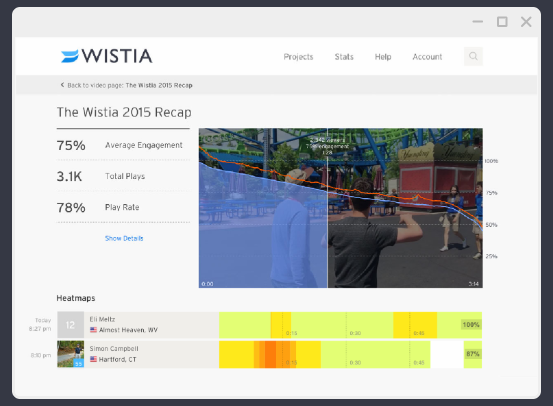Click Eli Meltz's gray avatar thumbnail
Image resolution: width=553 pixels, height=406 pixels.
coord(71,325)
